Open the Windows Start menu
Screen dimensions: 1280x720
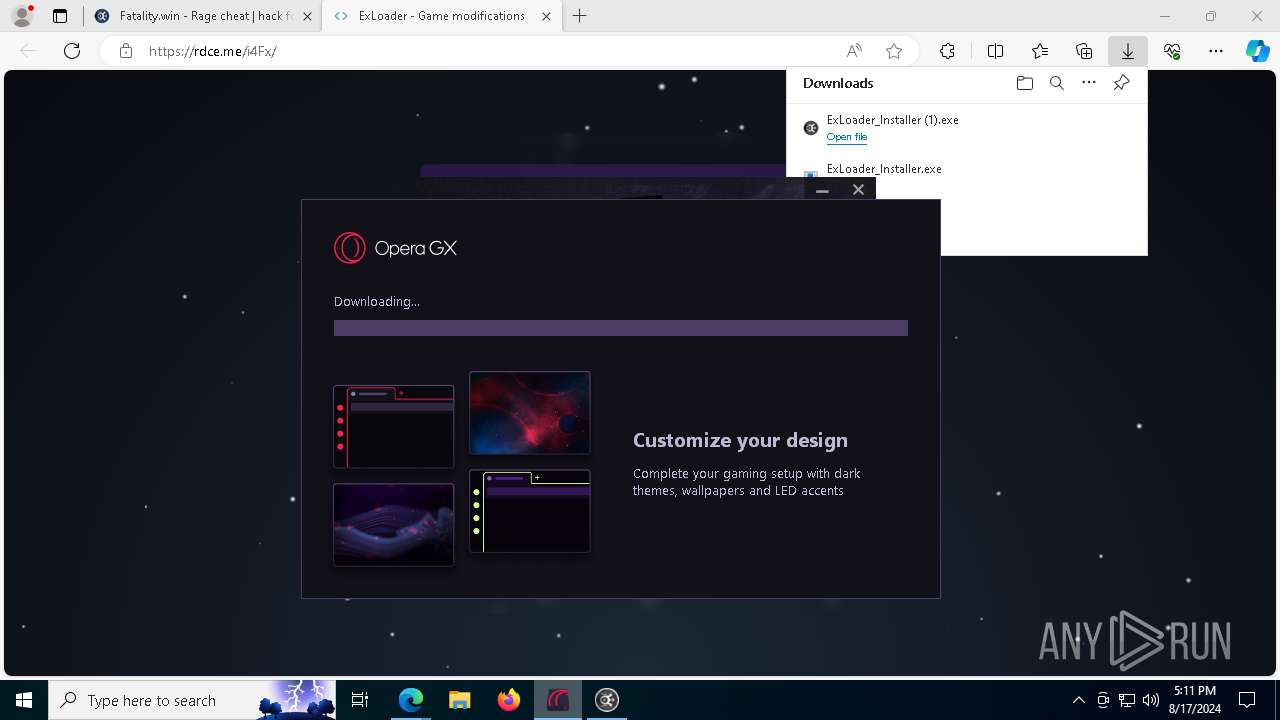tap(24, 700)
